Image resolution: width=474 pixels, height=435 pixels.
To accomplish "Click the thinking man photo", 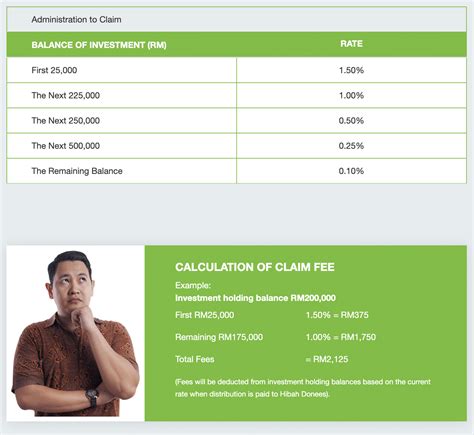I will [x=76, y=333].
